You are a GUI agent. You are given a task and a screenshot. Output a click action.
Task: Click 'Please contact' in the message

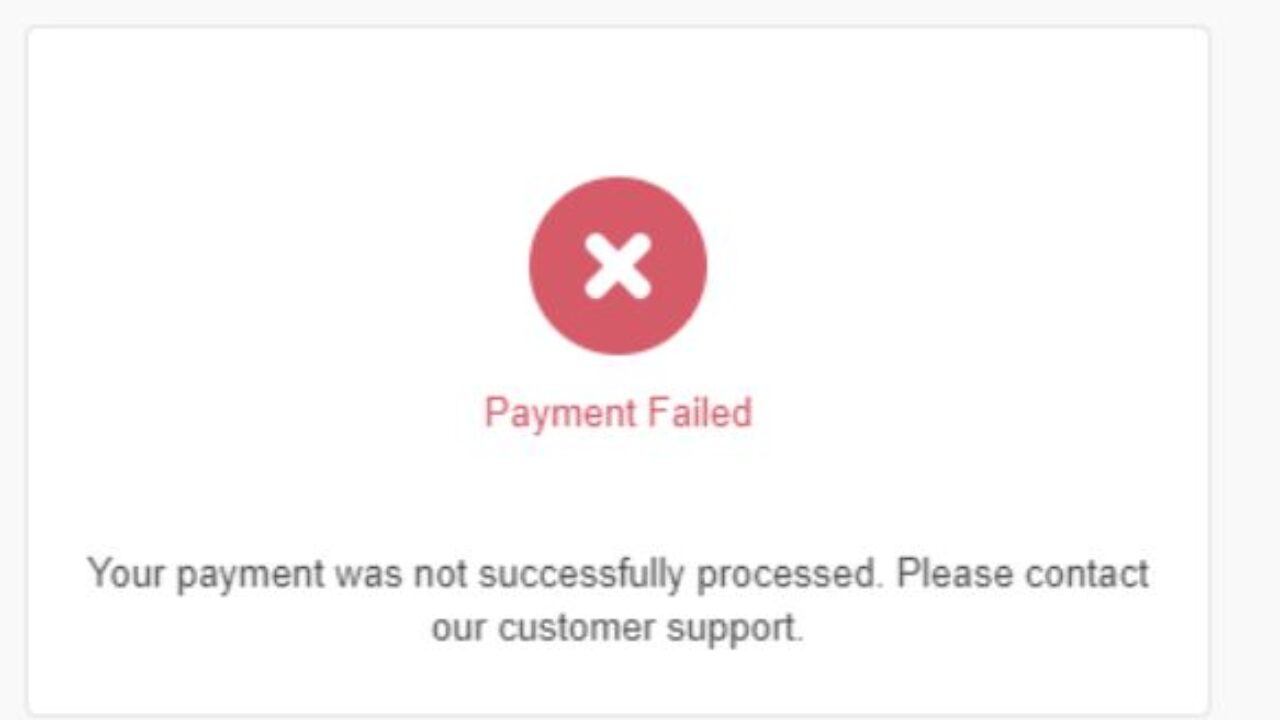pos(1022,574)
